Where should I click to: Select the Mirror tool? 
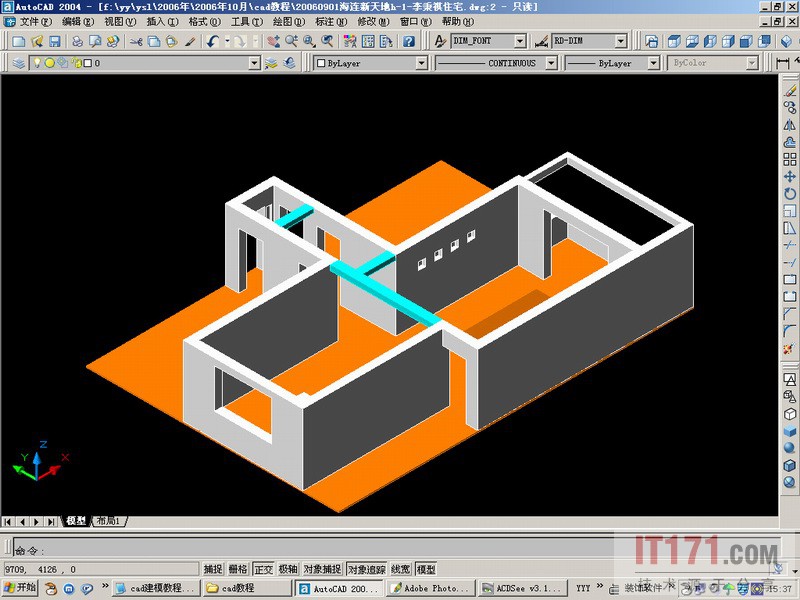click(790, 124)
